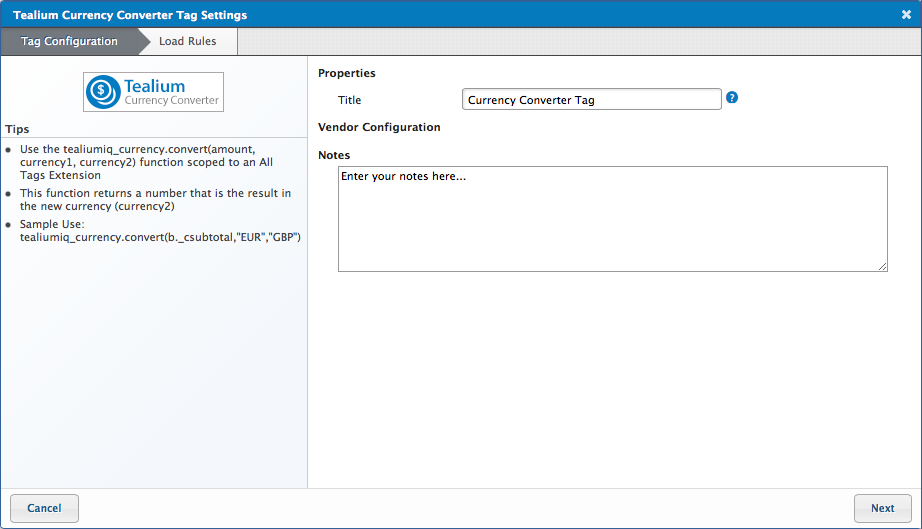Click inside the Notes text area
The height and width of the screenshot is (529, 922).
(x=612, y=218)
